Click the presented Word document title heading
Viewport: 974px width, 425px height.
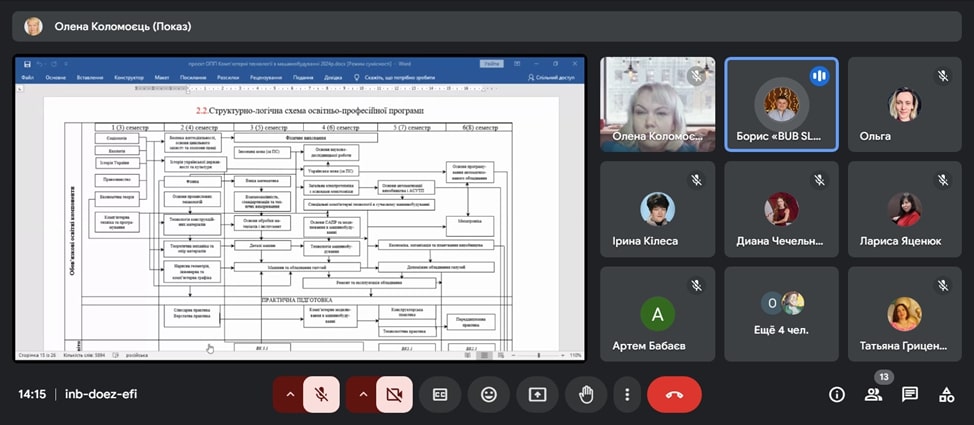pos(309,112)
